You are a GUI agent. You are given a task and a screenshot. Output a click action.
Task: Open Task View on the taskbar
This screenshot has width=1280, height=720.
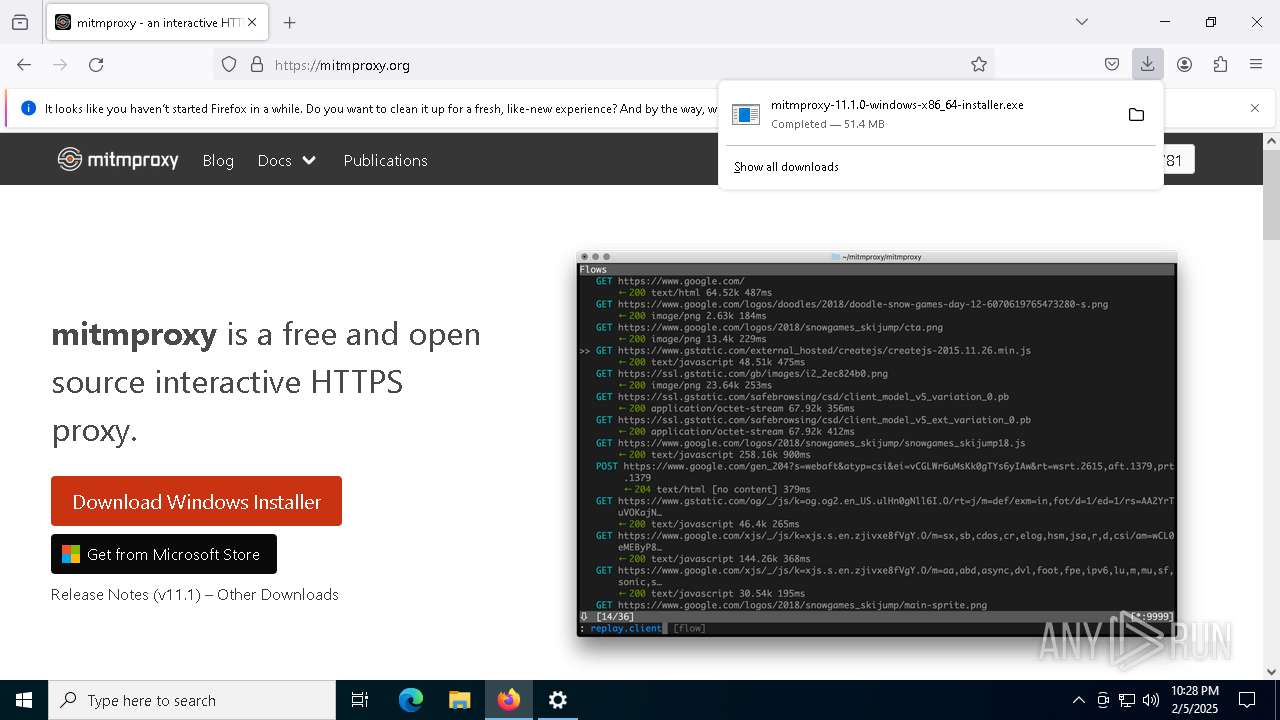click(x=360, y=700)
